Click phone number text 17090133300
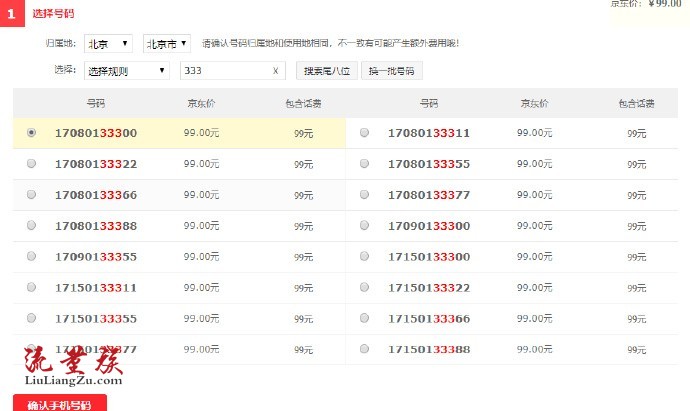Screen dimensions: 690x411 click(429, 226)
